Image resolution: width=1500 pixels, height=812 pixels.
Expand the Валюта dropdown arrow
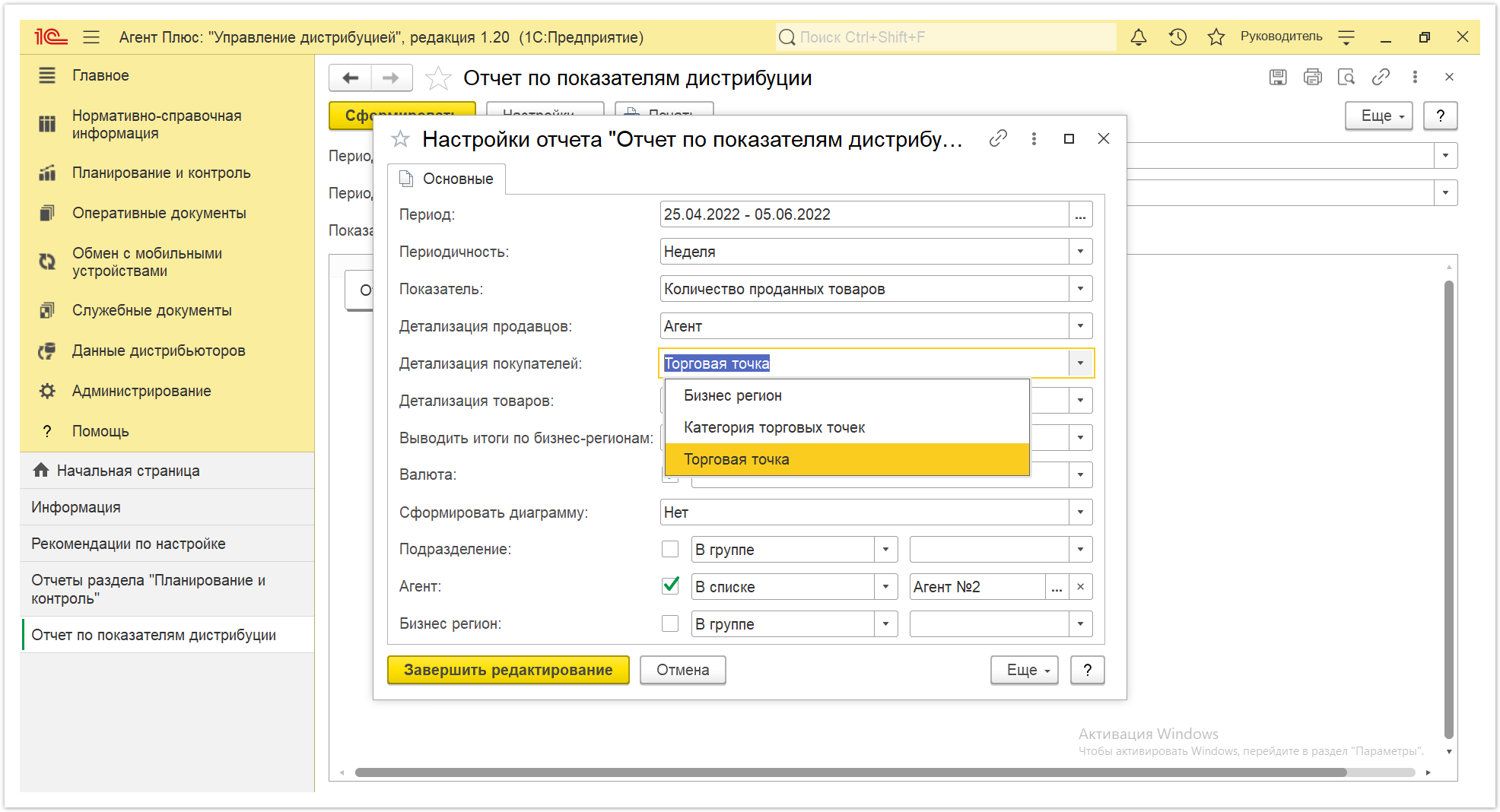(1080, 475)
